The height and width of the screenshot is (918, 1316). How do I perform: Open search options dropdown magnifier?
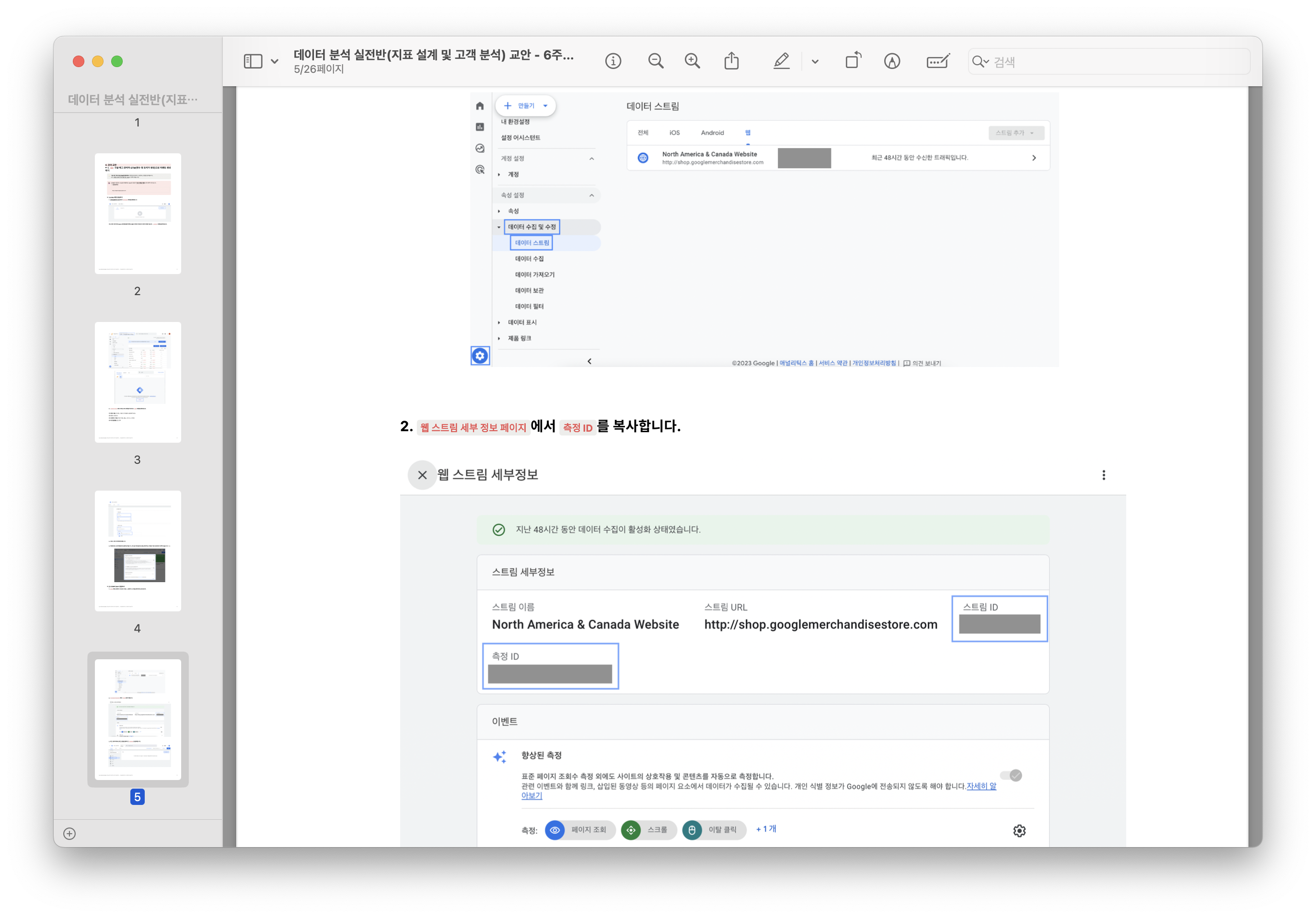coord(980,61)
